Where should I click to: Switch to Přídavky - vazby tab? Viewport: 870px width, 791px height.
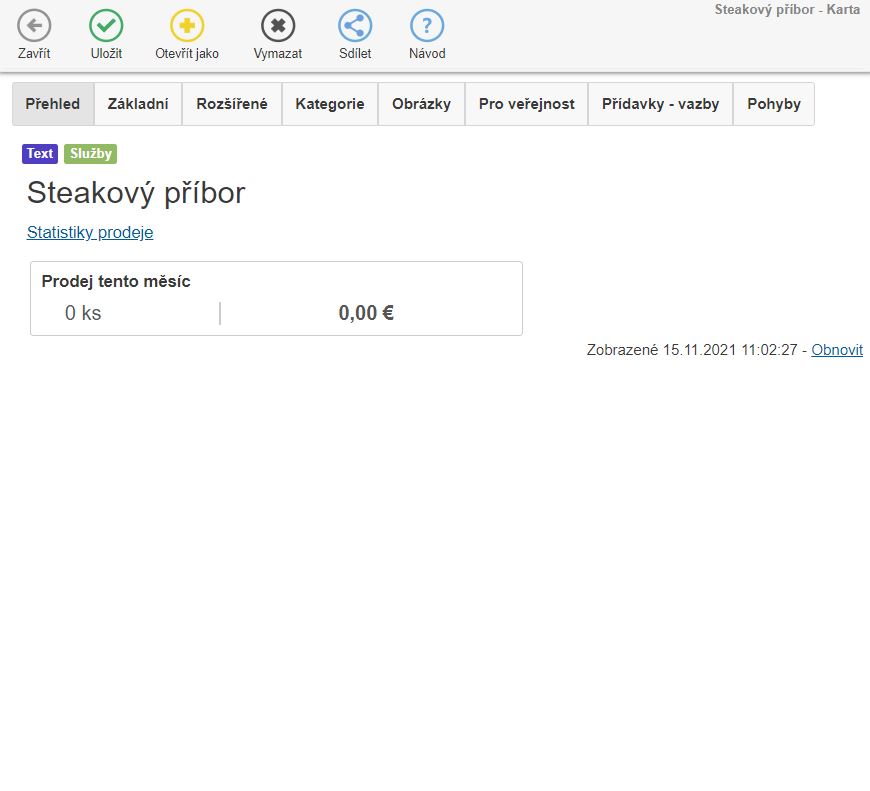pos(660,104)
